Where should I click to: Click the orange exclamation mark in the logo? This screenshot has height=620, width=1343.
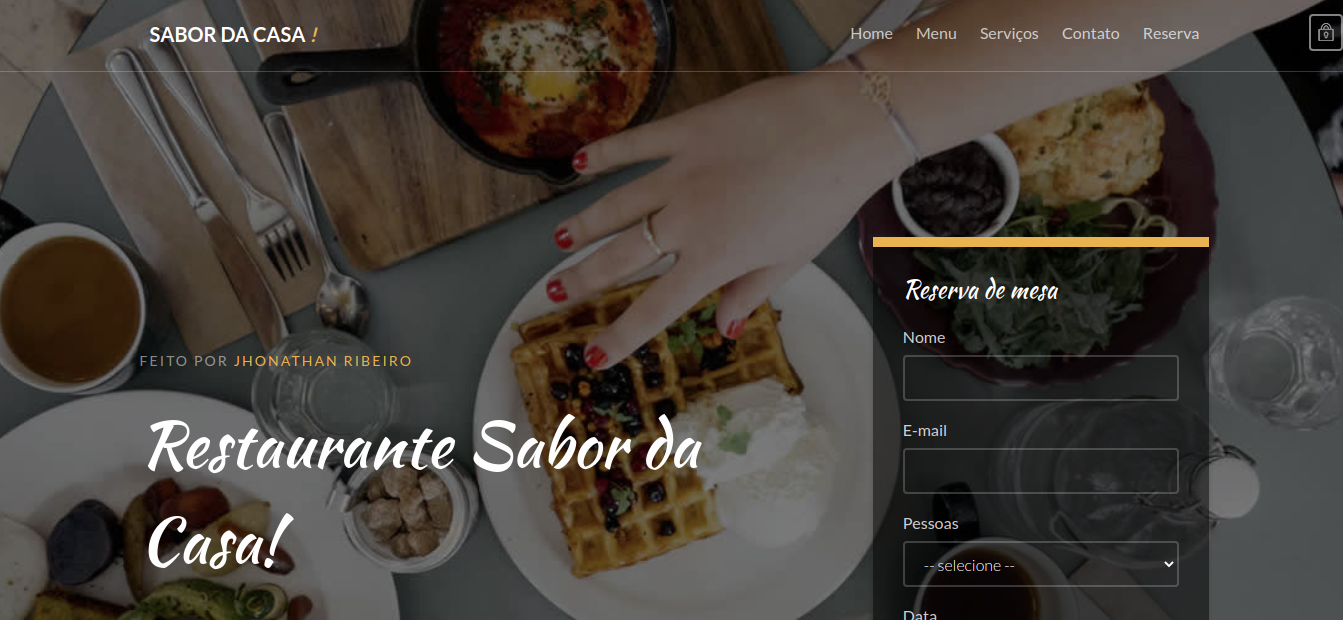pyautogui.click(x=314, y=34)
